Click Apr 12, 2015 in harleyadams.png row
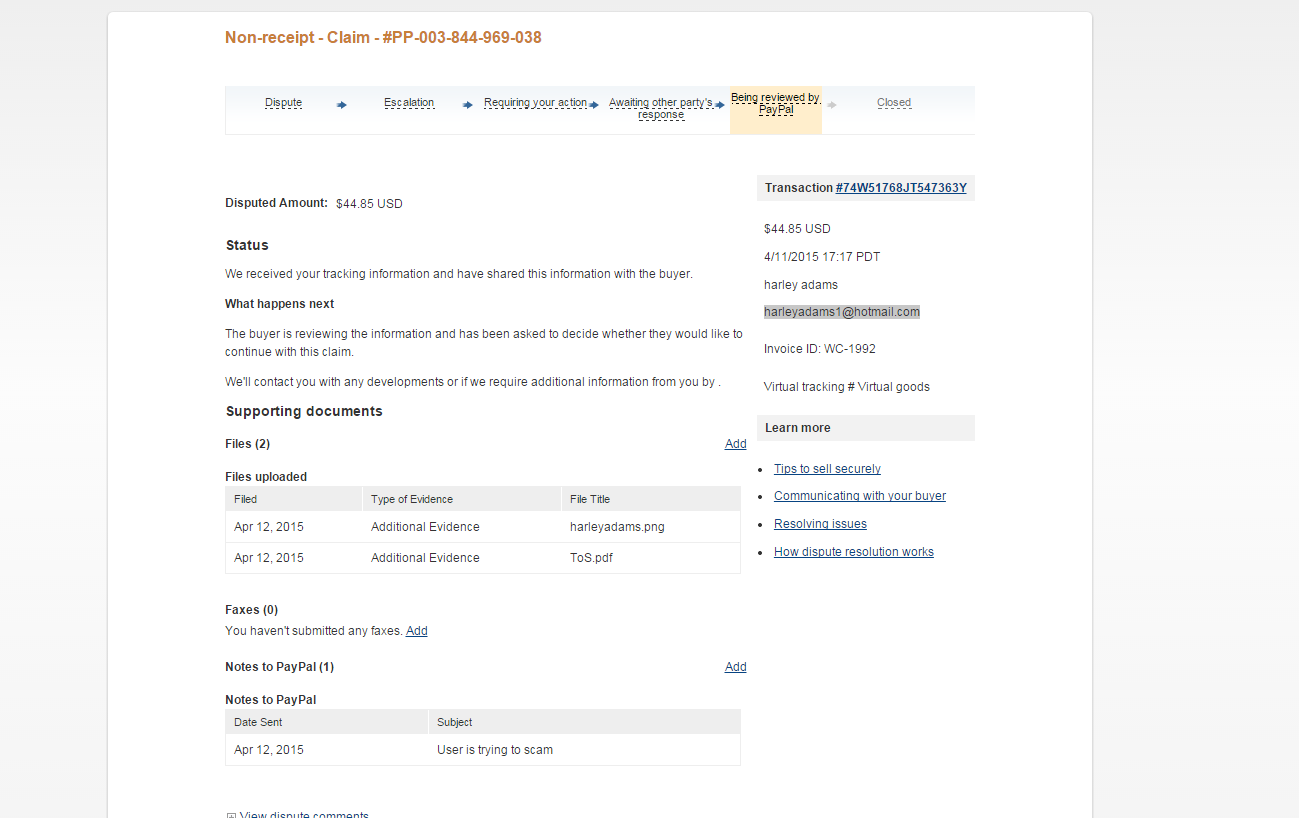 (x=269, y=527)
